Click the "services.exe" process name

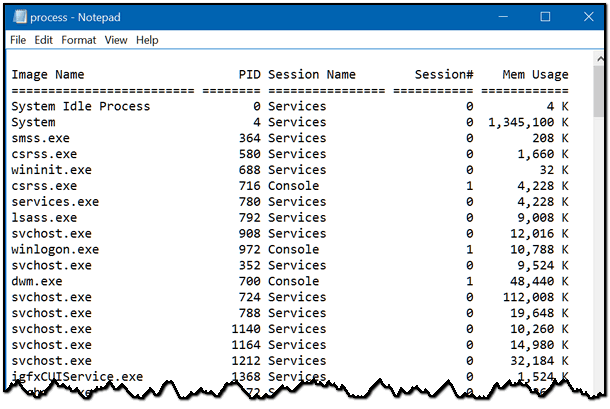pos(55,202)
